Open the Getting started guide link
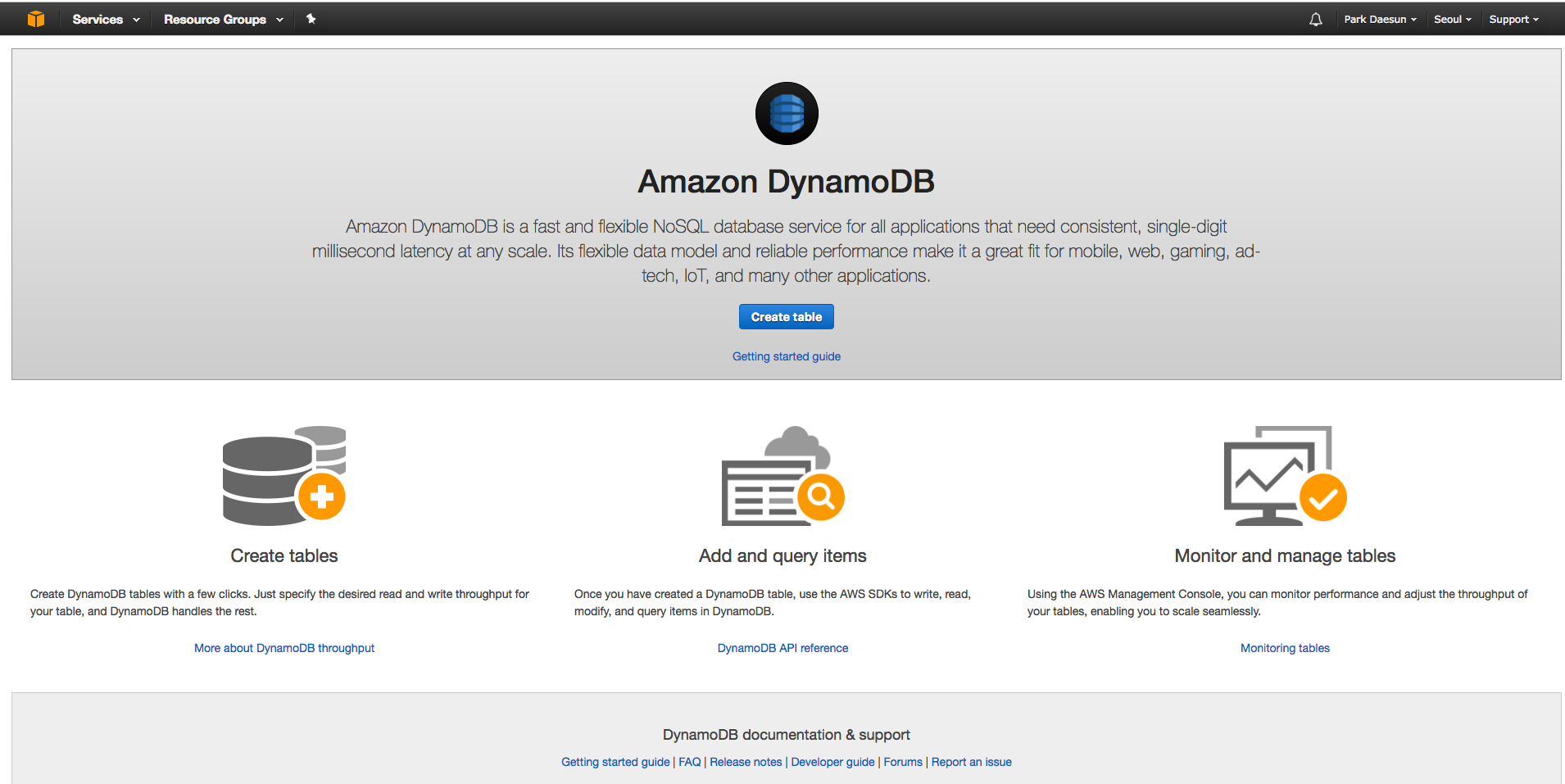Image resolution: width=1565 pixels, height=784 pixels. [786, 356]
